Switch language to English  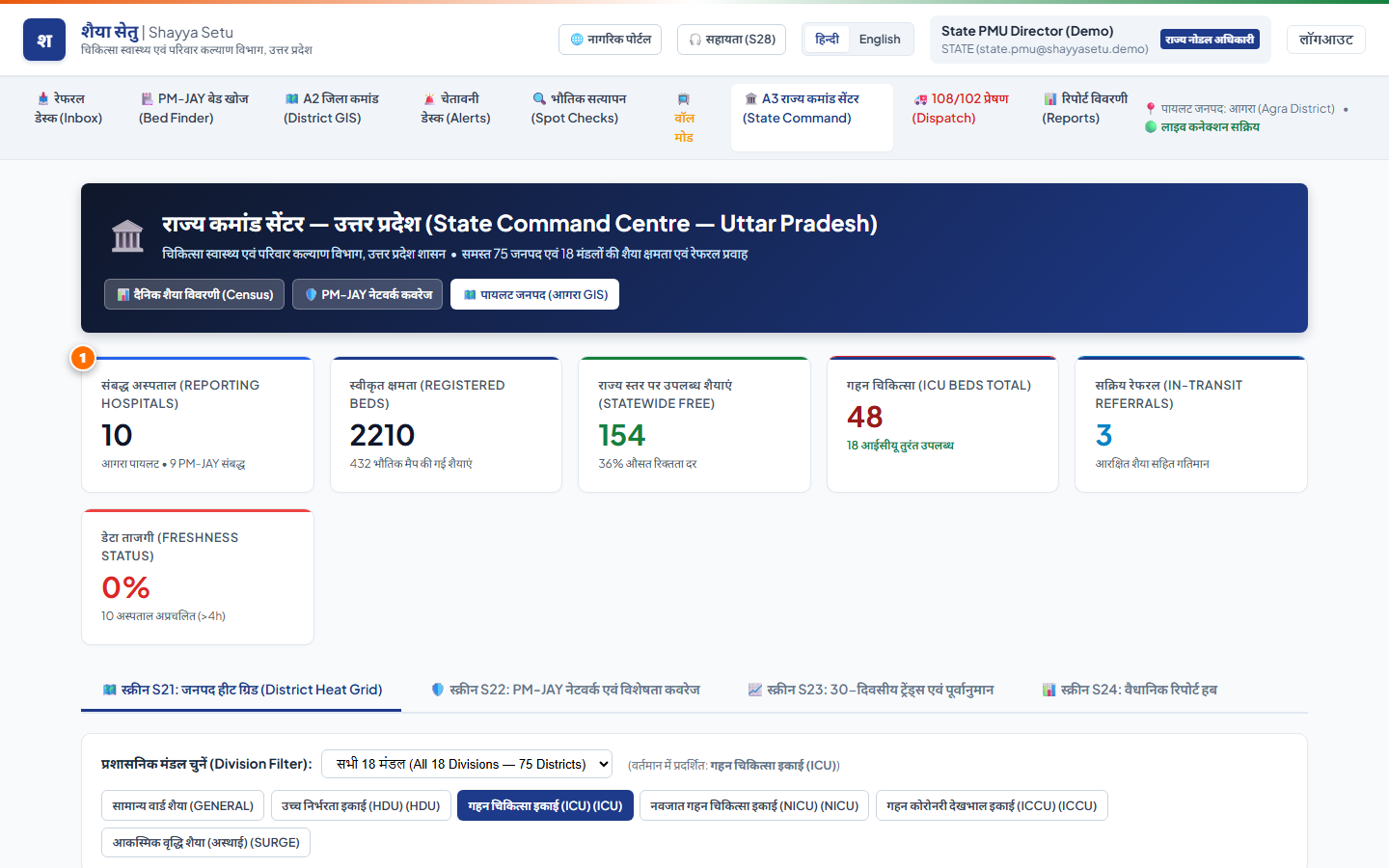880,40
